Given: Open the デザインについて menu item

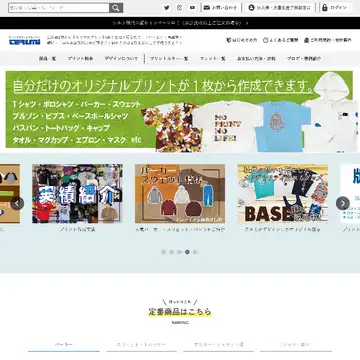Looking at the screenshot, I should click(121, 58).
